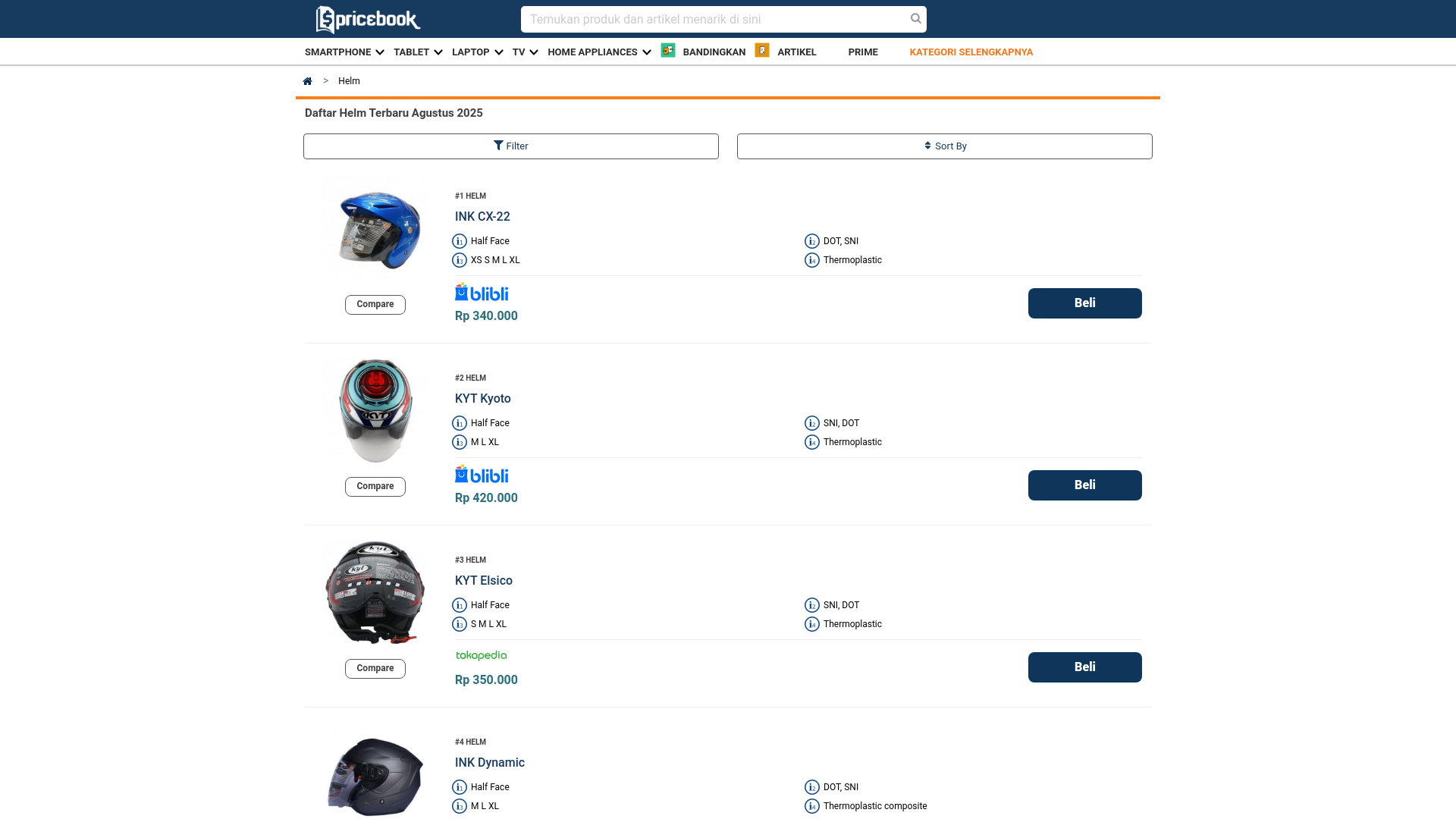Click the funnel icon on the Filter button
Screen dimensions: 1456x819
point(498,146)
